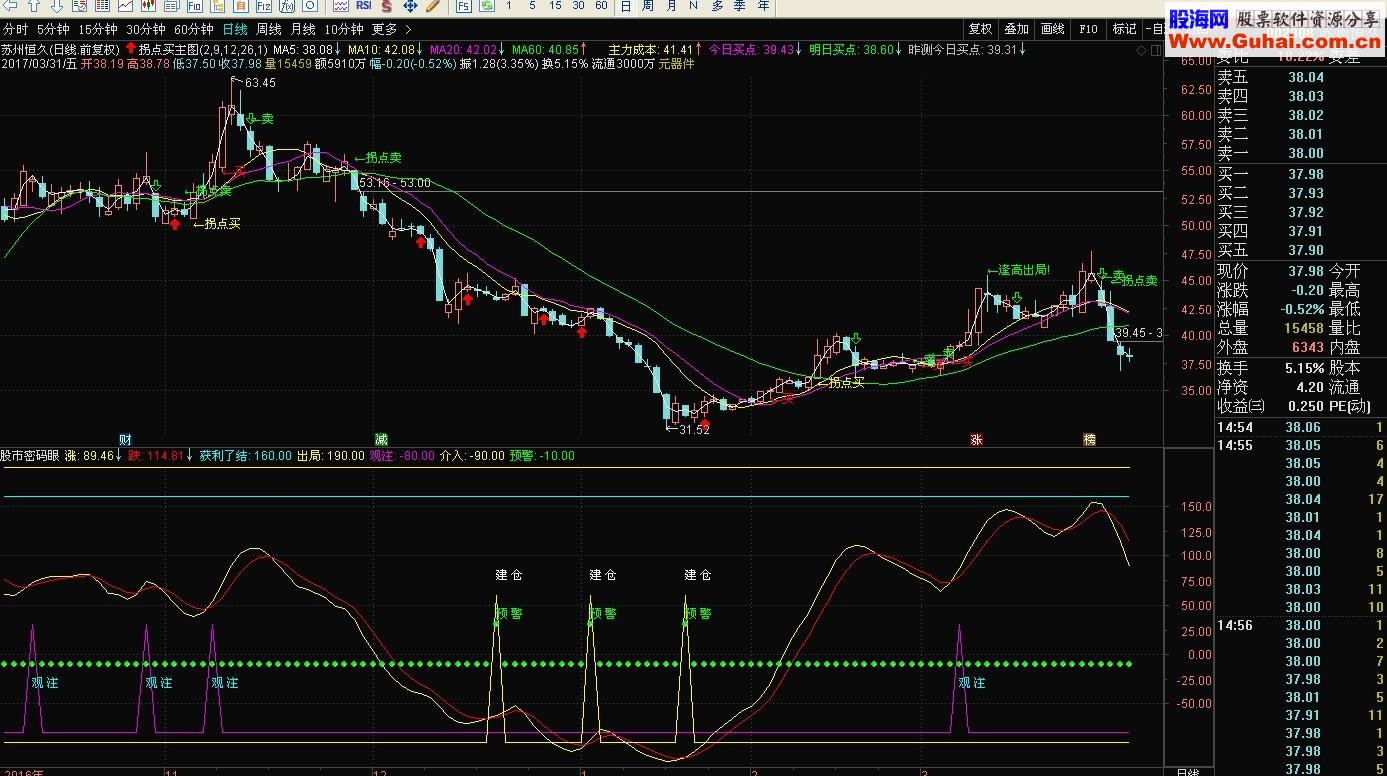Select the pencil drawing tool icon
The width and height of the screenshot is (1387, 776).
[432, 6]
